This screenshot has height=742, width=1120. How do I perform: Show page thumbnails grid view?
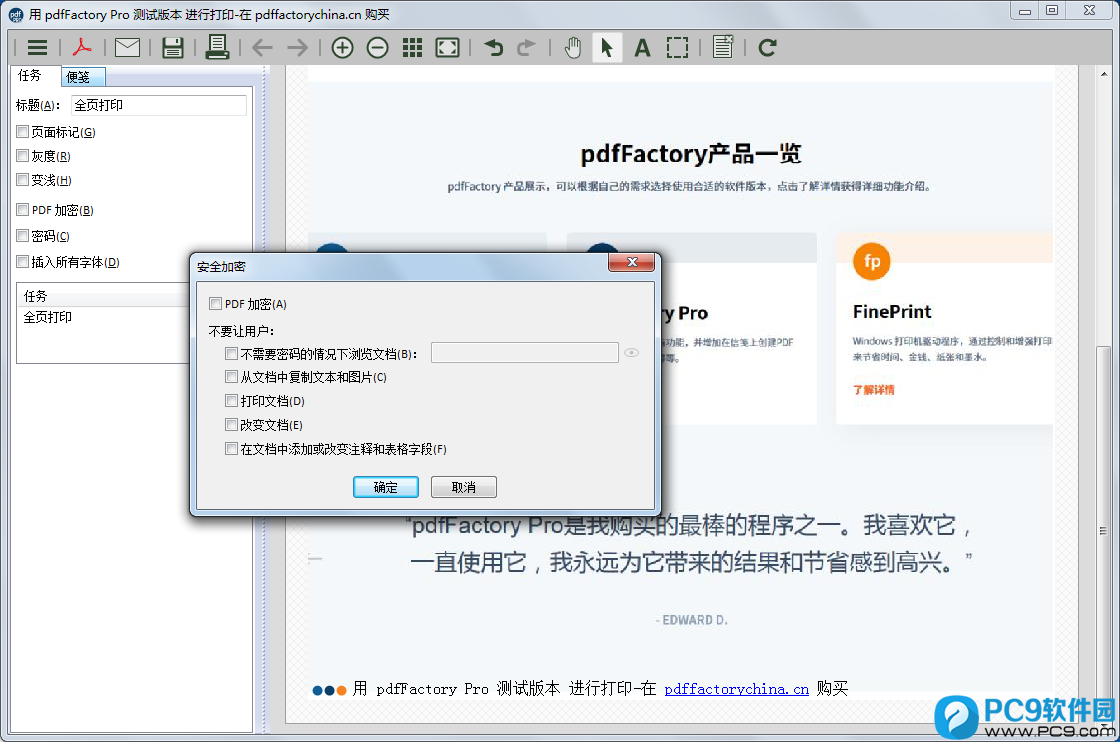412,48
